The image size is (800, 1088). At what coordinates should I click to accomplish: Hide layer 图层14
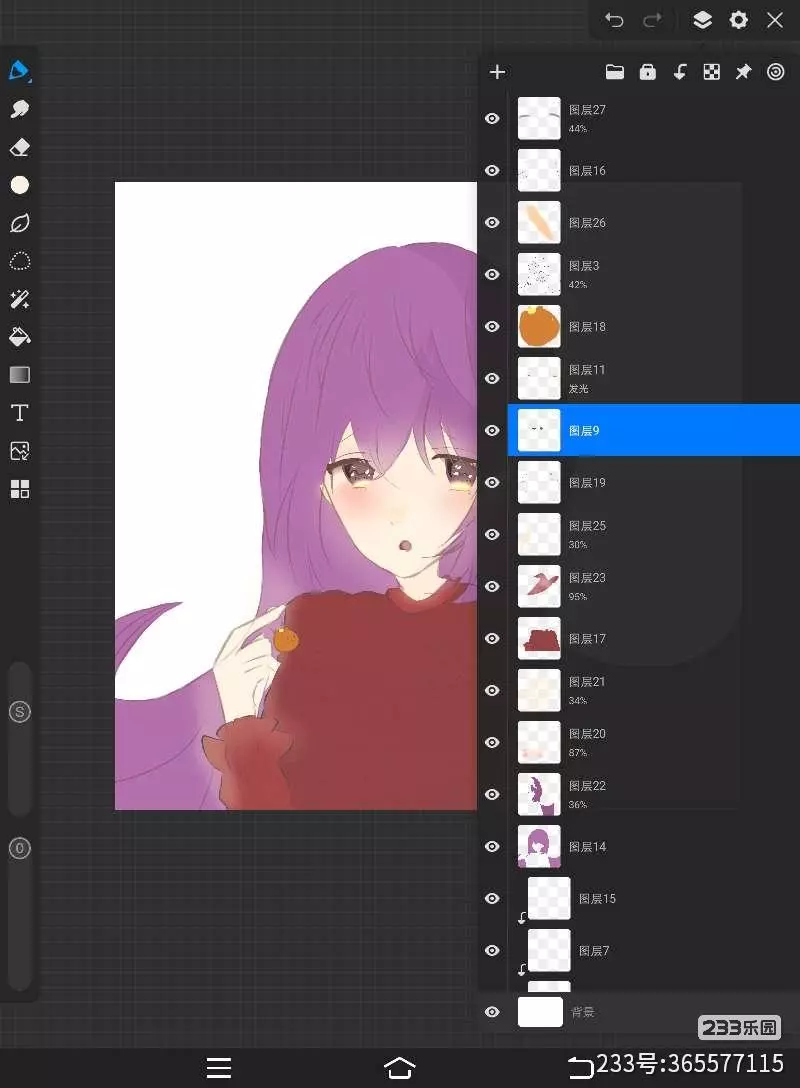tap(492, 847)
